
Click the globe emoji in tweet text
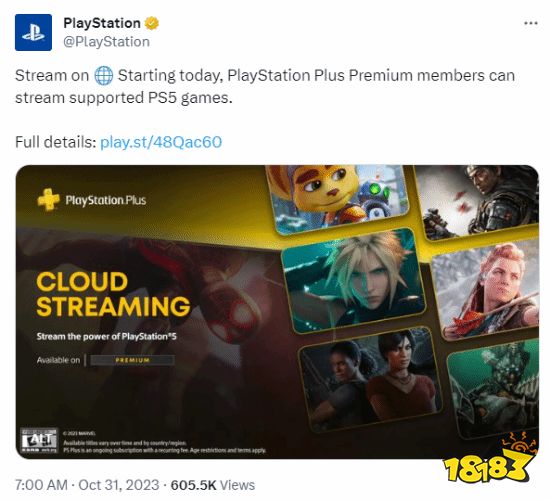[104, 76]
